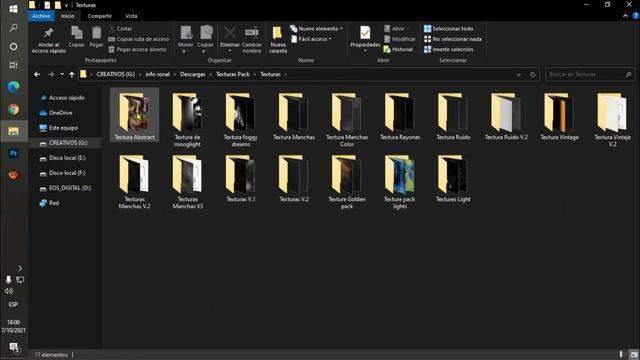Screen dimensions: 640x360
Task: Switch to the Inicio ribbon tab
Action: [x=67, y=16]
